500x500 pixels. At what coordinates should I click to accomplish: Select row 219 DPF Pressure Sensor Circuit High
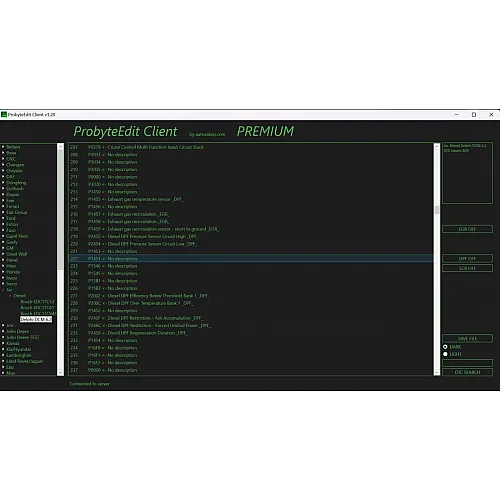251,236
